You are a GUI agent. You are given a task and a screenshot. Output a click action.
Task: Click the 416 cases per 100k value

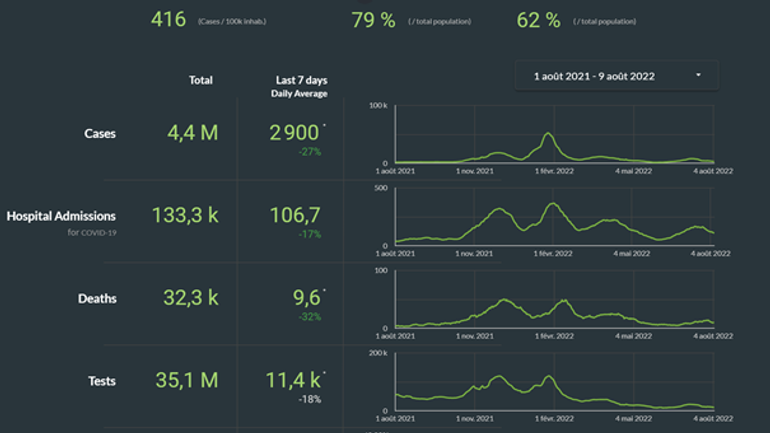[x=168, y=20]
